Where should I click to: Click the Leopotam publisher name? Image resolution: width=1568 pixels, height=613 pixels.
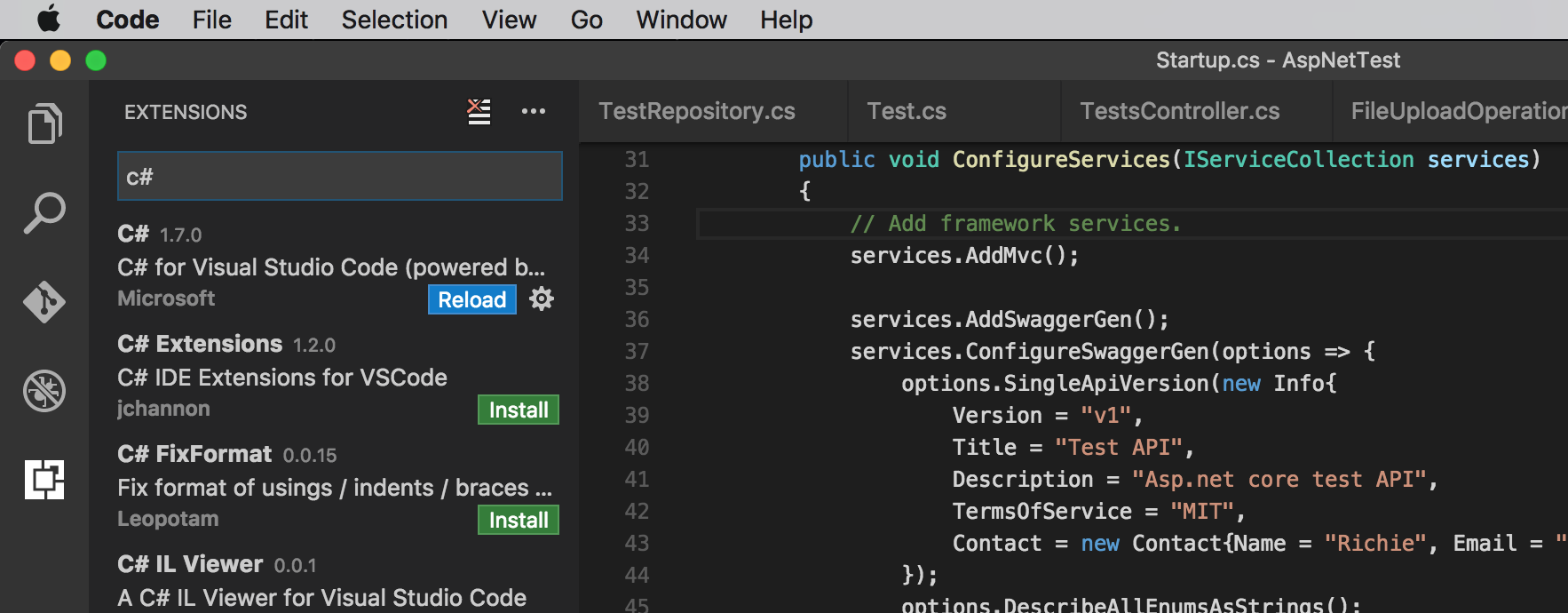pyautogui.click(x=168, y=519)
